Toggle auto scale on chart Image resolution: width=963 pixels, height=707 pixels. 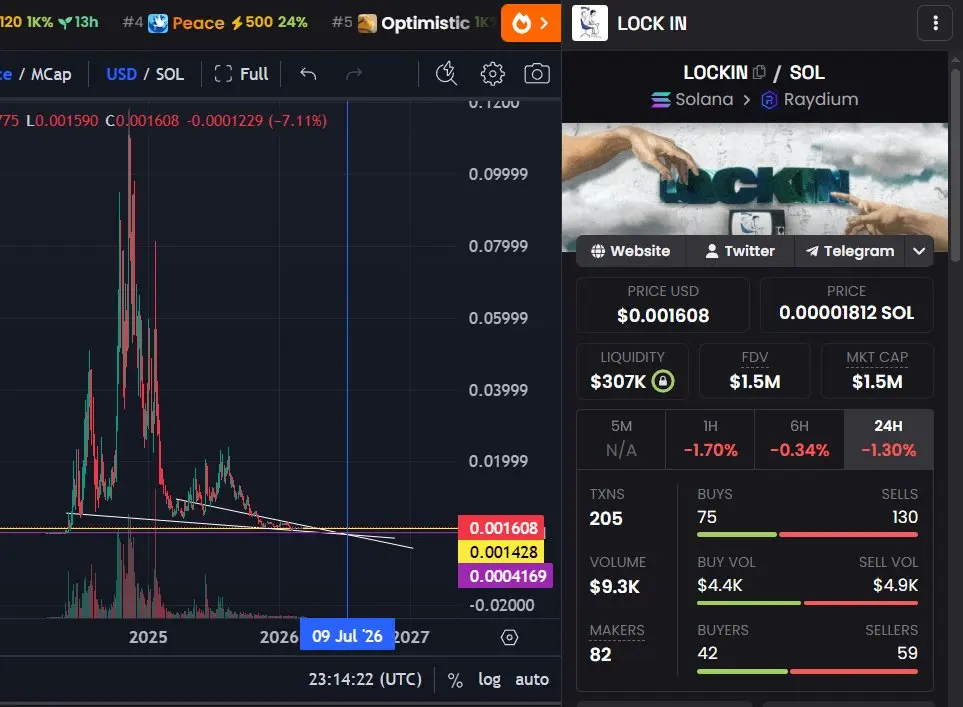pyautogui.click(x=532, y=679)
